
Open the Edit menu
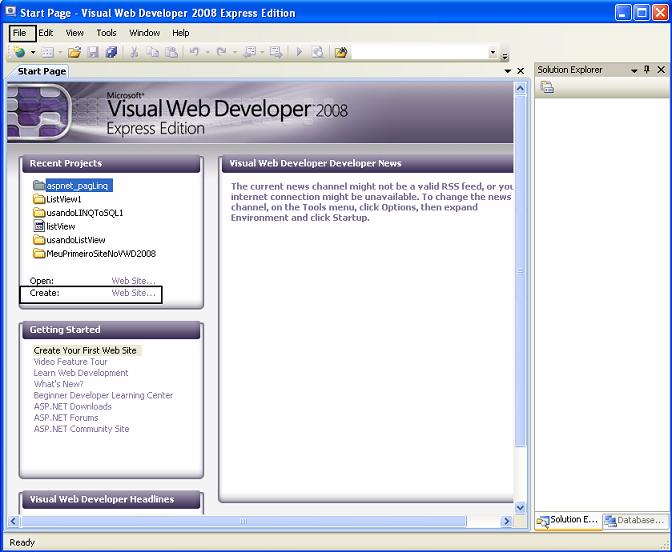click(x=45, y=33)
